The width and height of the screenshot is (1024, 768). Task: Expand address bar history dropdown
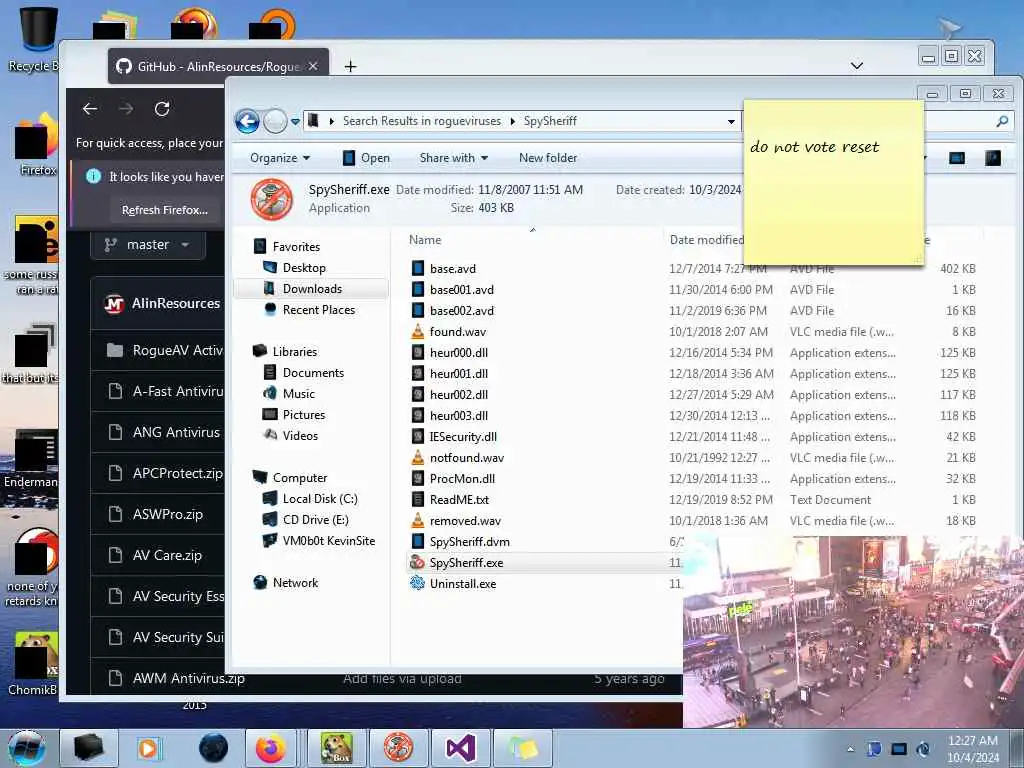[x=731, y=121]
